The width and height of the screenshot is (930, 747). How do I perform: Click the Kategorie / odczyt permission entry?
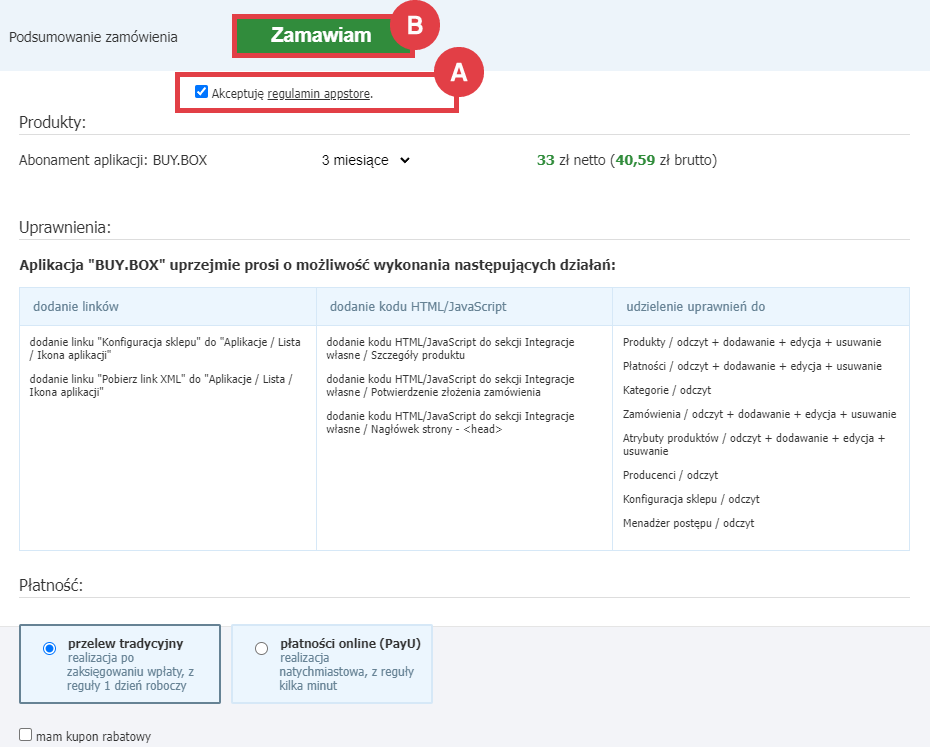(x=667, y=390)
